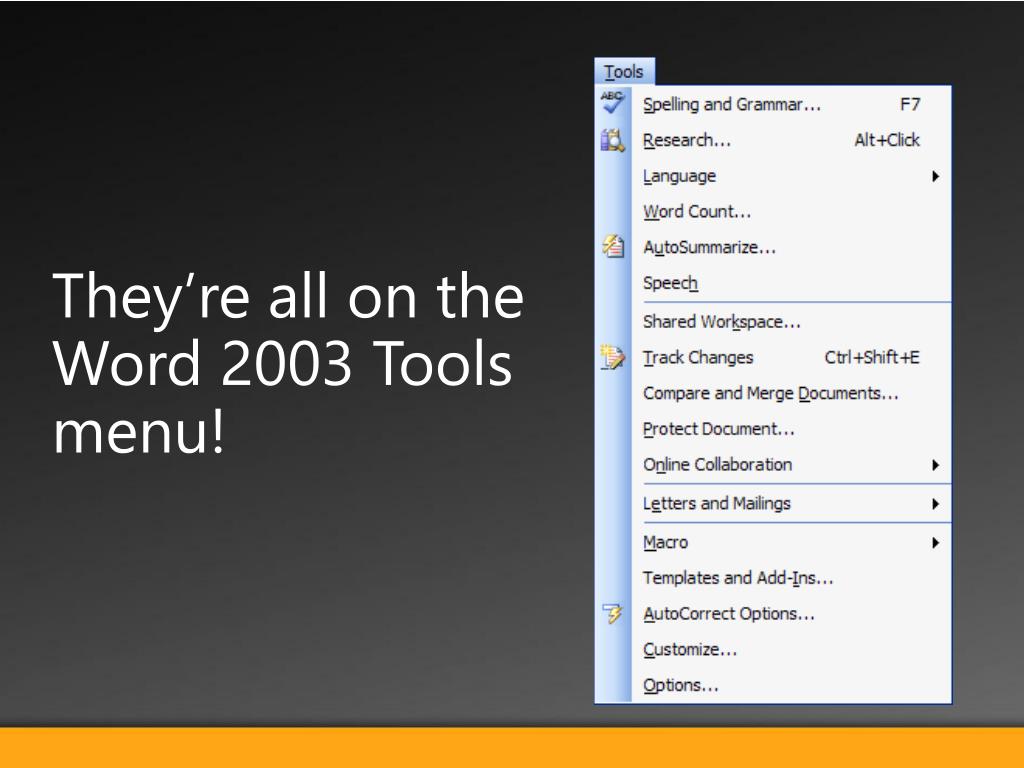This screenshot has width=1024, height=768.
Task: Click the Research books and magnifier icon
Action: pyautogui.click(x=613, y=140)
